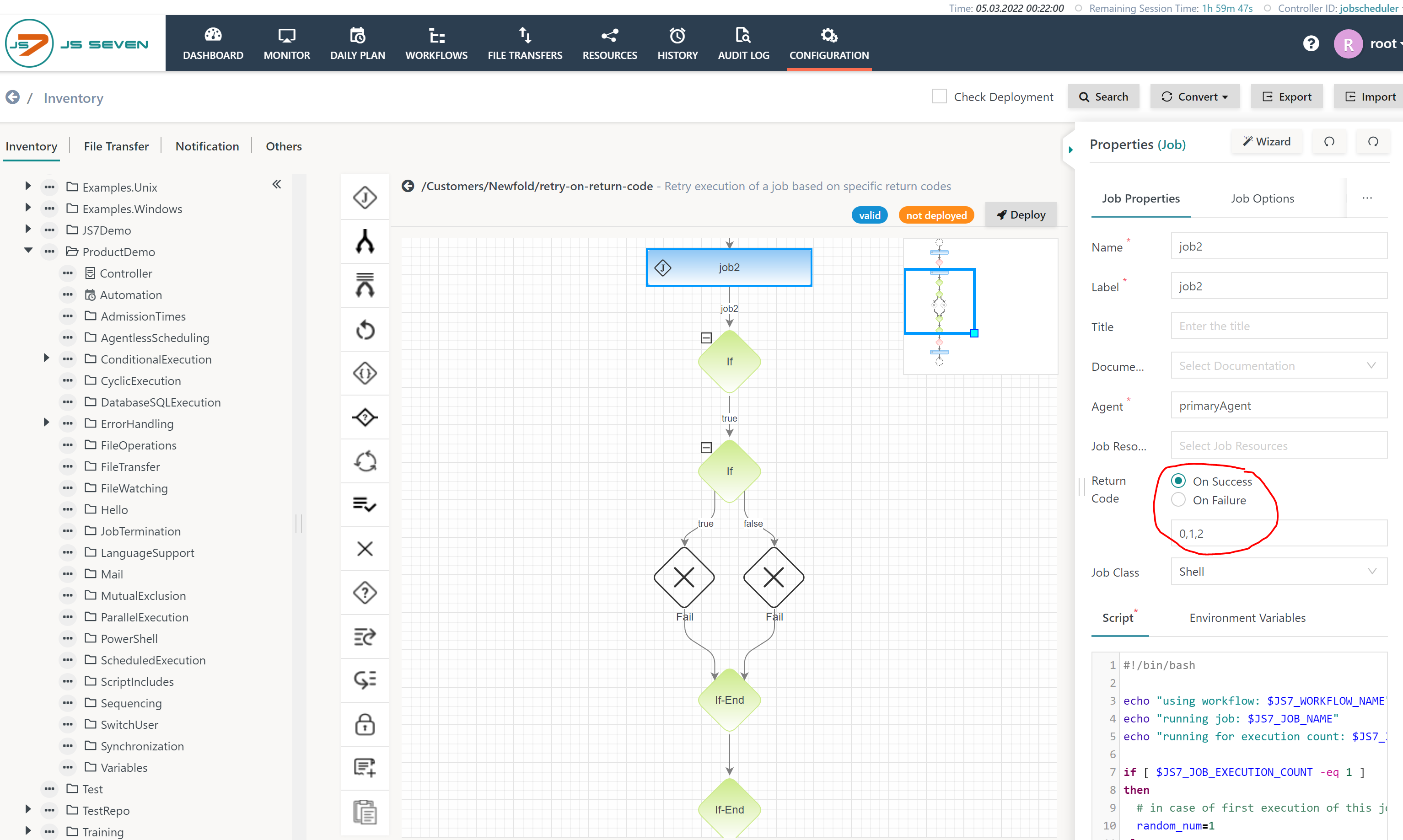Image resolution: width=1403 pixels, height=840 pixels.
Task: Go back using the Inventory breadcrumb arrow
Action: tap(12, 97)
